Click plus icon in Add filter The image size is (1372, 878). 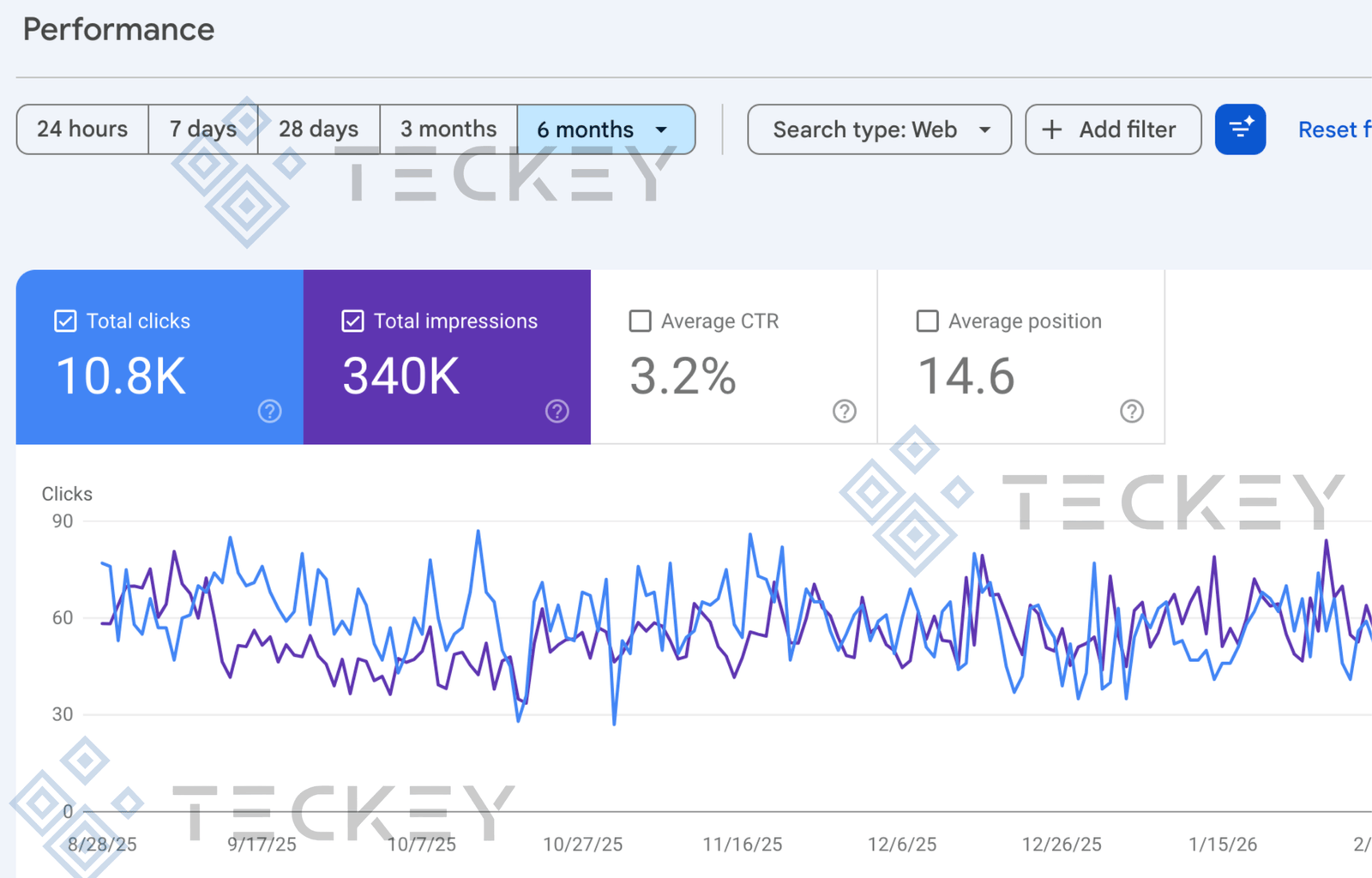pos(1051,129)
